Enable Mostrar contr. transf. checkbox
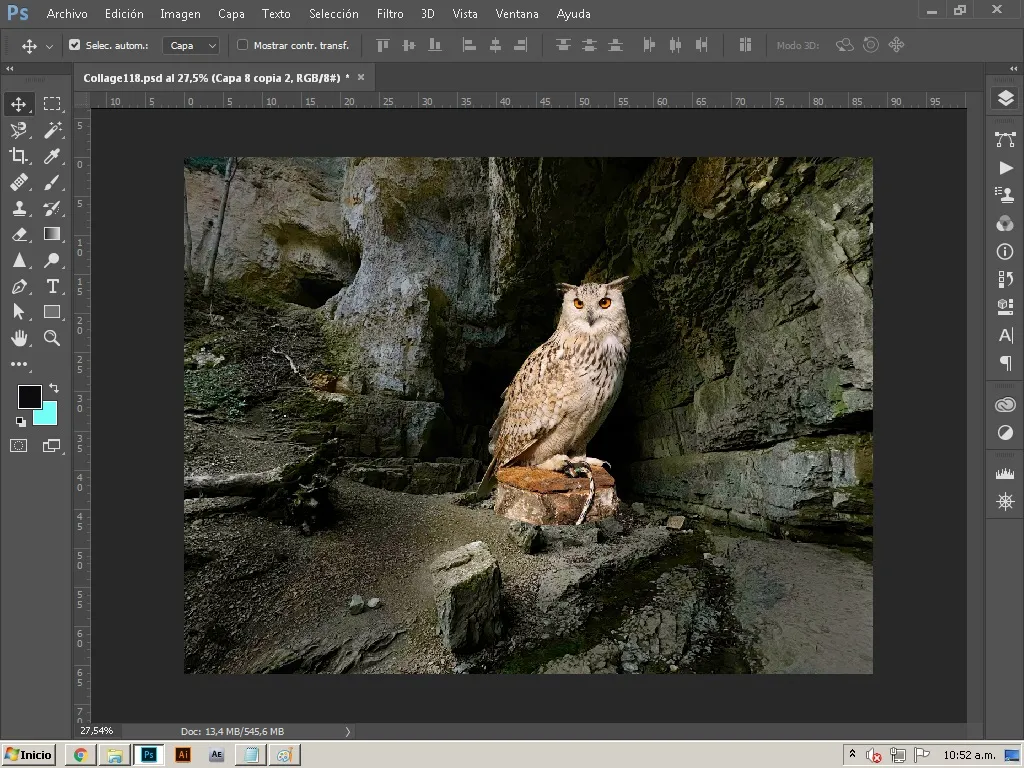The image size is (1024, 768). click(x=242, y=45)
